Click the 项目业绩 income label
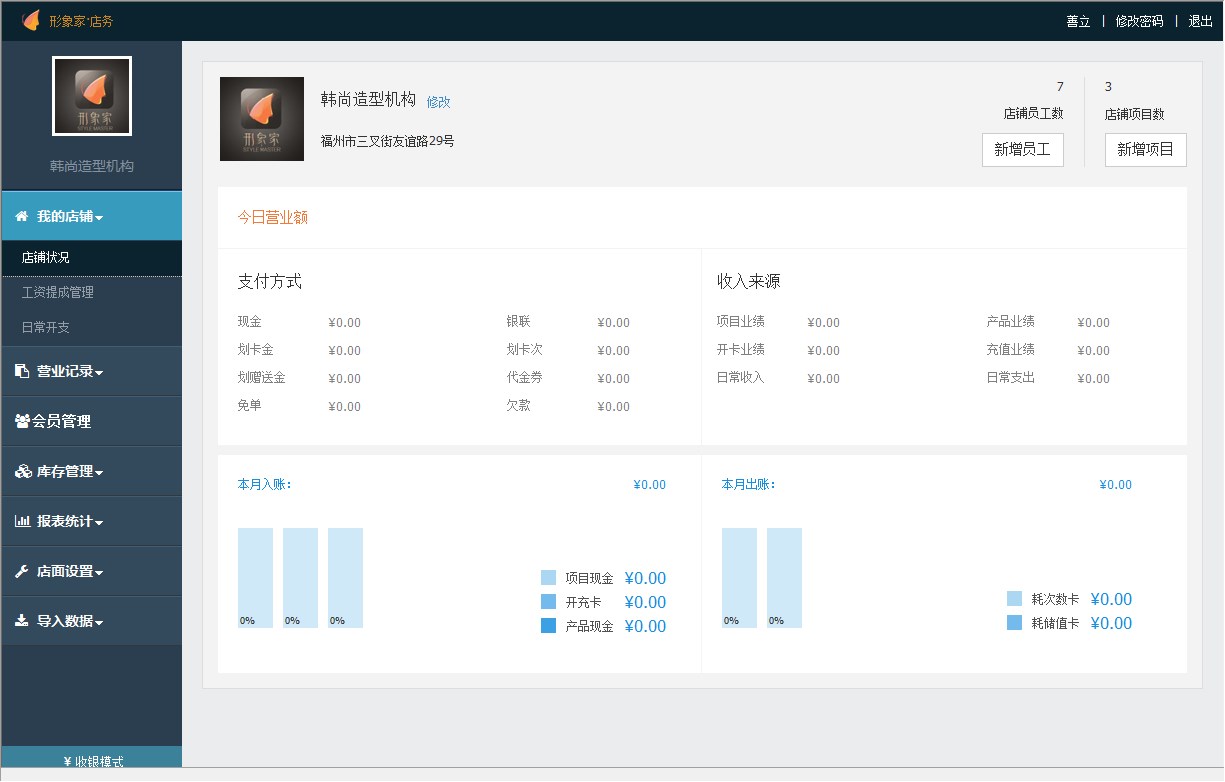Screen dimensions: 1225x782 [740, 322]
